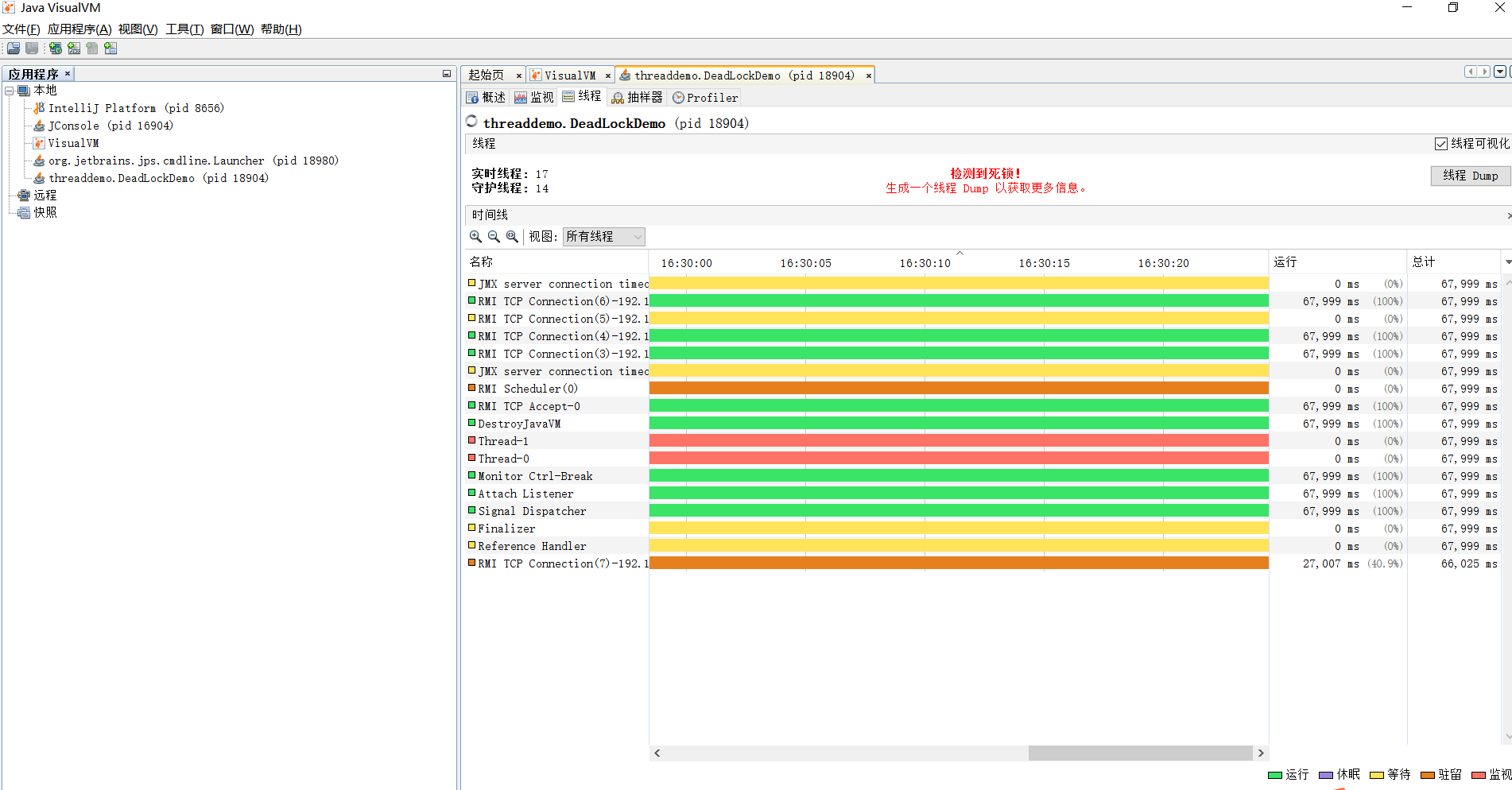The image size is (1512, 790).
Task: Select the Thread-1 row in thread list
Action: point(983,441)
